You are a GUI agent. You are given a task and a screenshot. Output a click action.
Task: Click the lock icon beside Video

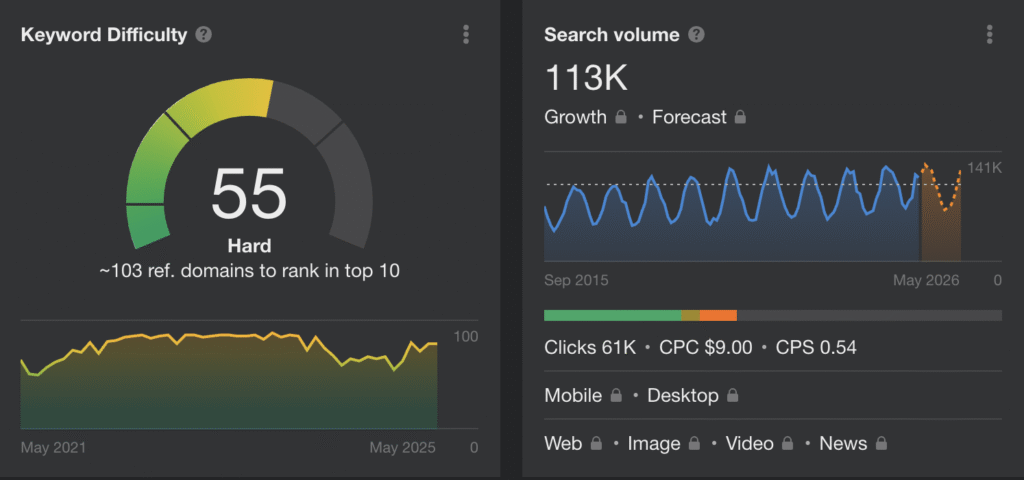787,443
